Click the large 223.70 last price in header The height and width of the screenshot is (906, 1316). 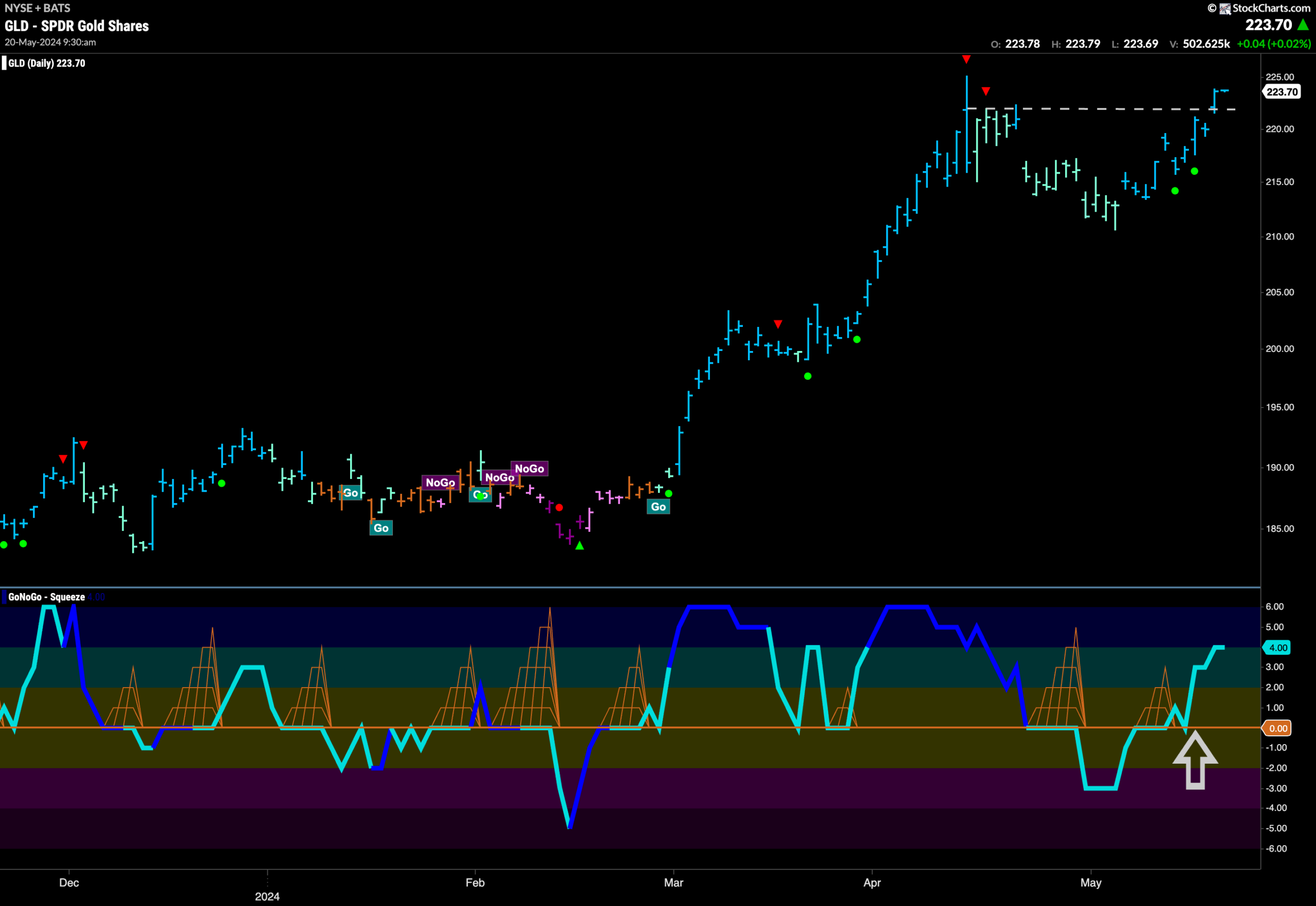tap(1268, 25)
